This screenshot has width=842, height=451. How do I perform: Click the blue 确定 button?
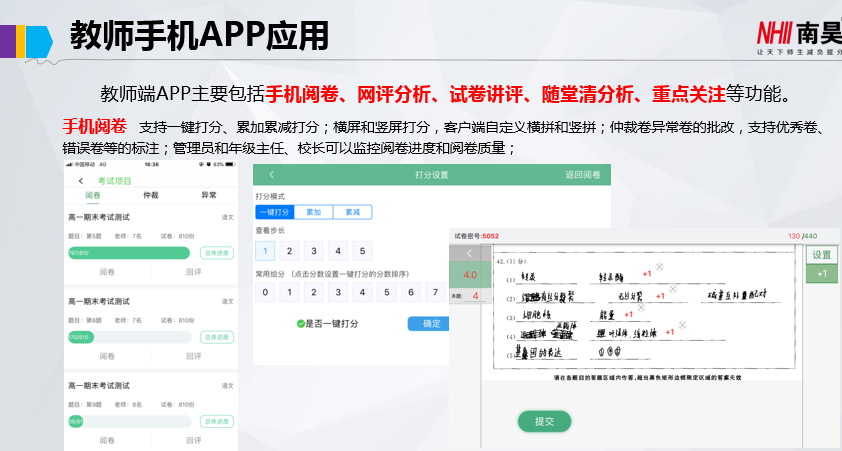(430, 324)
